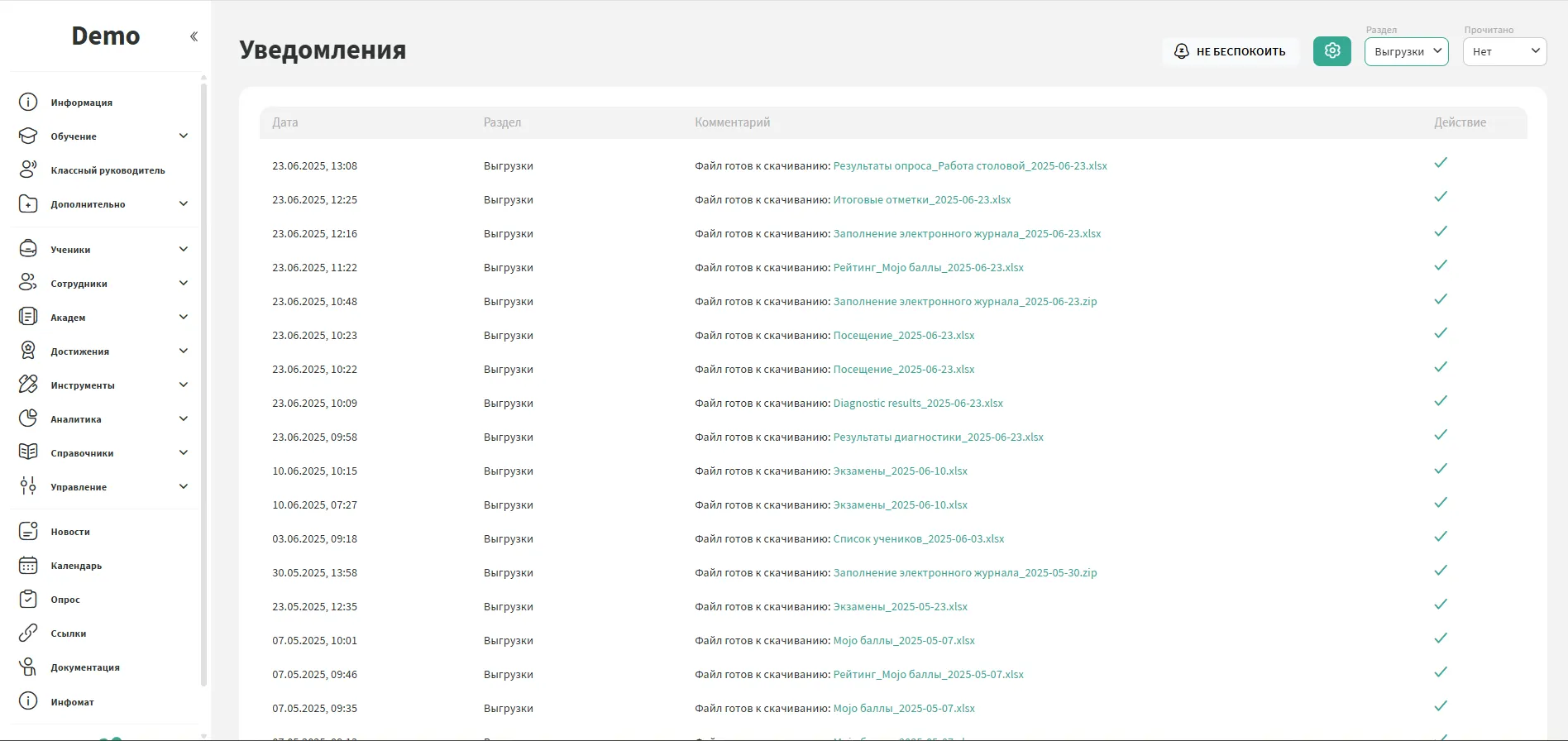
Task: Open the Раздел dropdown showing Выгрузки
Action: pos(1406,51)
